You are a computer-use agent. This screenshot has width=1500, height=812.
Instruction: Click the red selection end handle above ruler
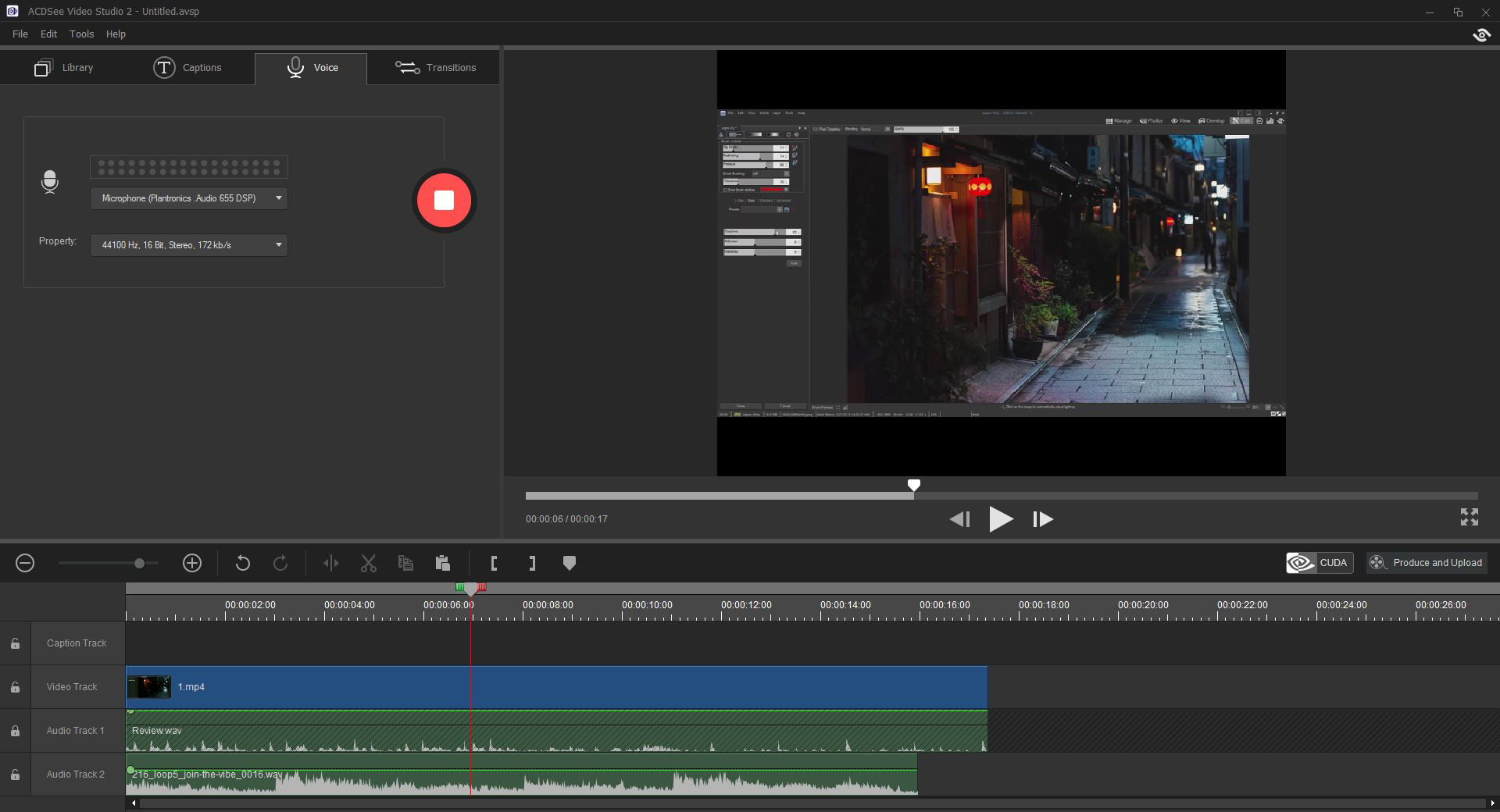point(481,587)
